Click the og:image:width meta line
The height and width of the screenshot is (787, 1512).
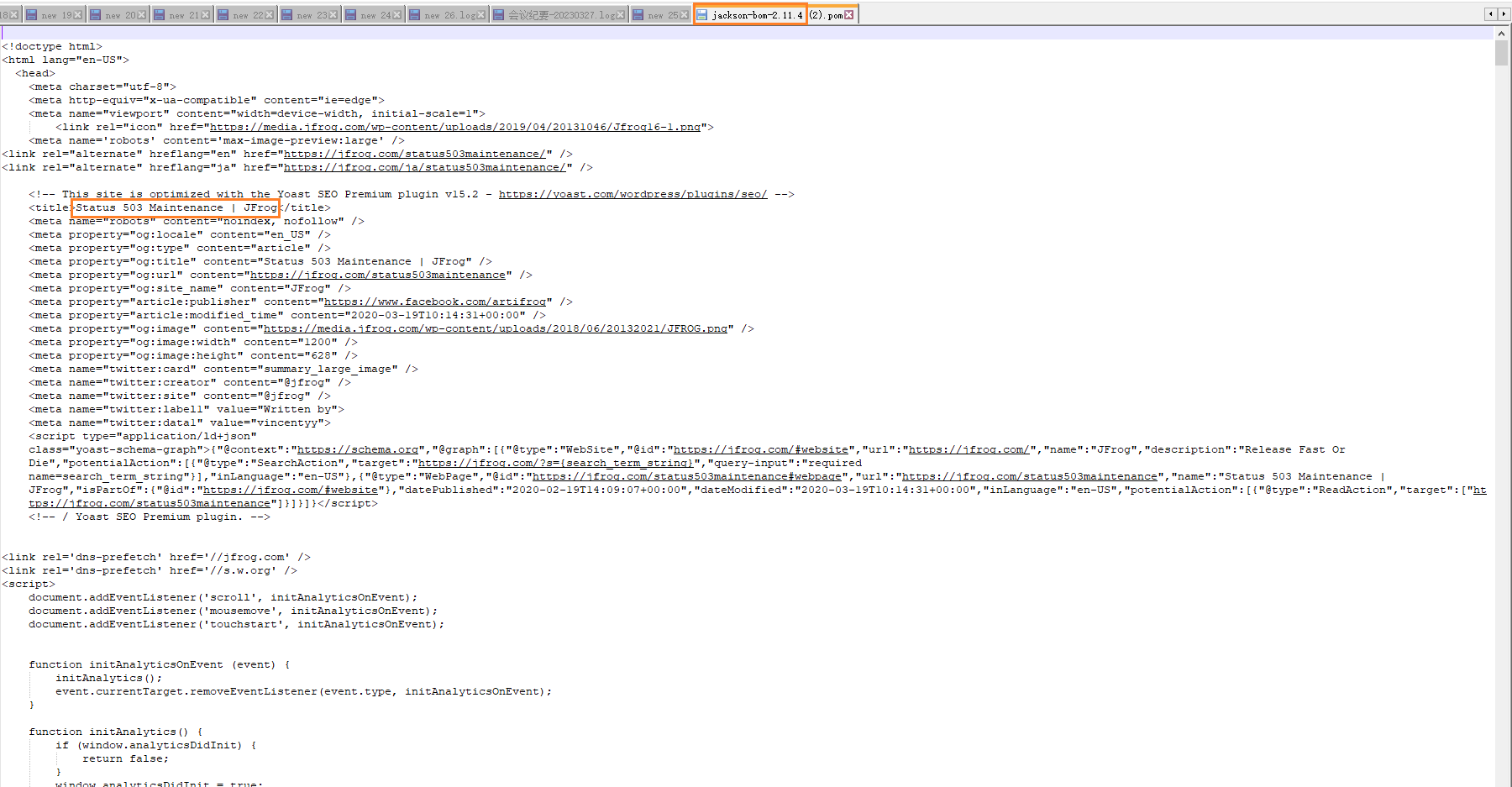coord(193,343)
